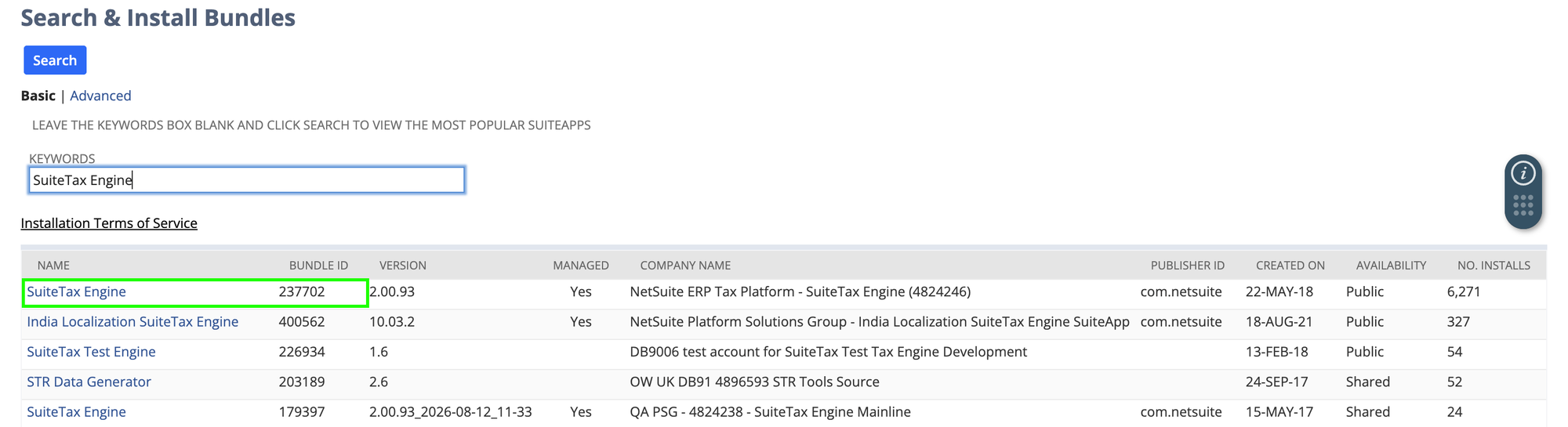The height and width of the screenshot is (427, 1568).
Task: Click company name OW UK DB91 4896593 STR Tools Source
Action: [754, 382]
